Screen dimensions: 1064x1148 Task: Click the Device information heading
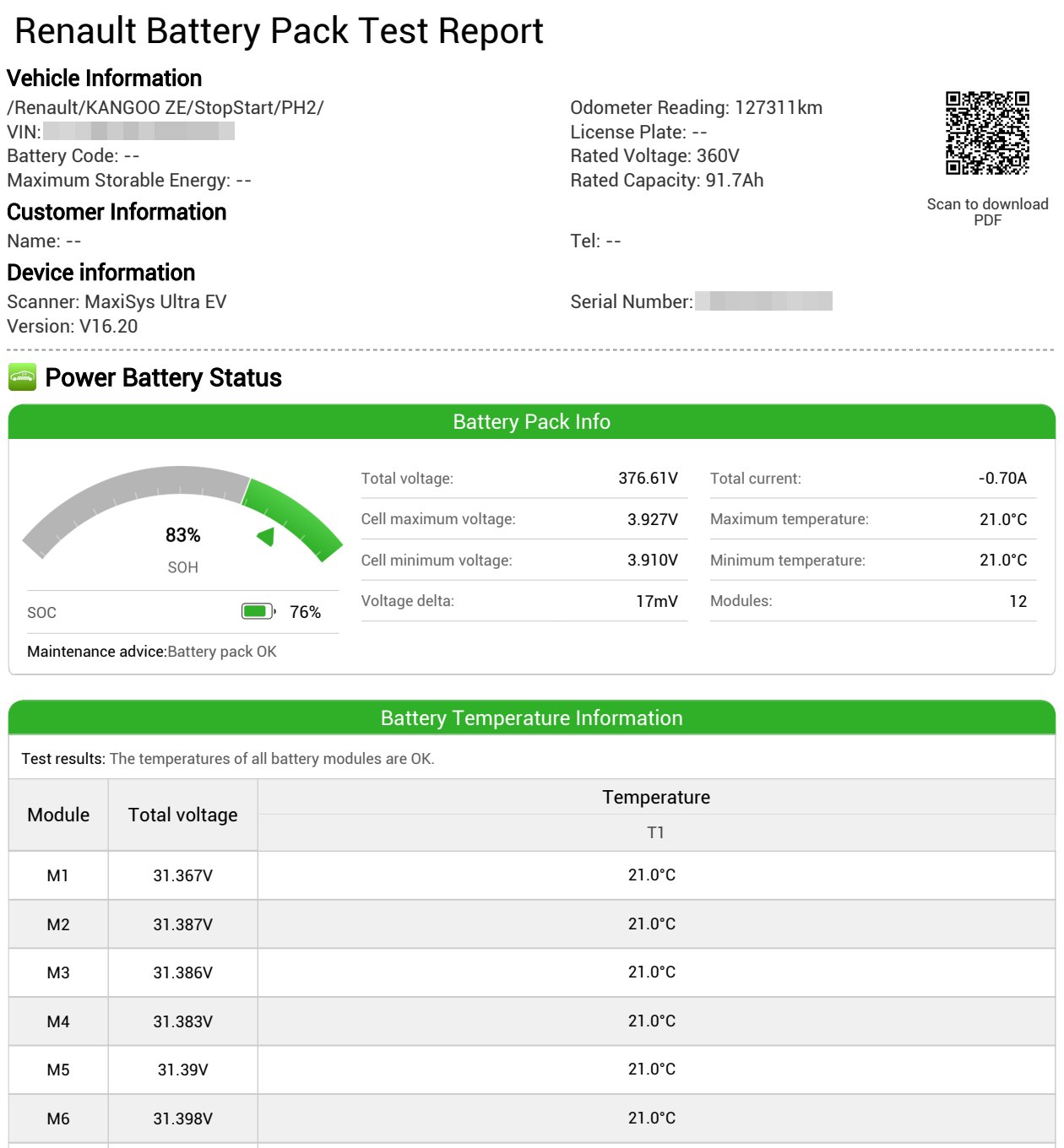(x=101, y=272)
